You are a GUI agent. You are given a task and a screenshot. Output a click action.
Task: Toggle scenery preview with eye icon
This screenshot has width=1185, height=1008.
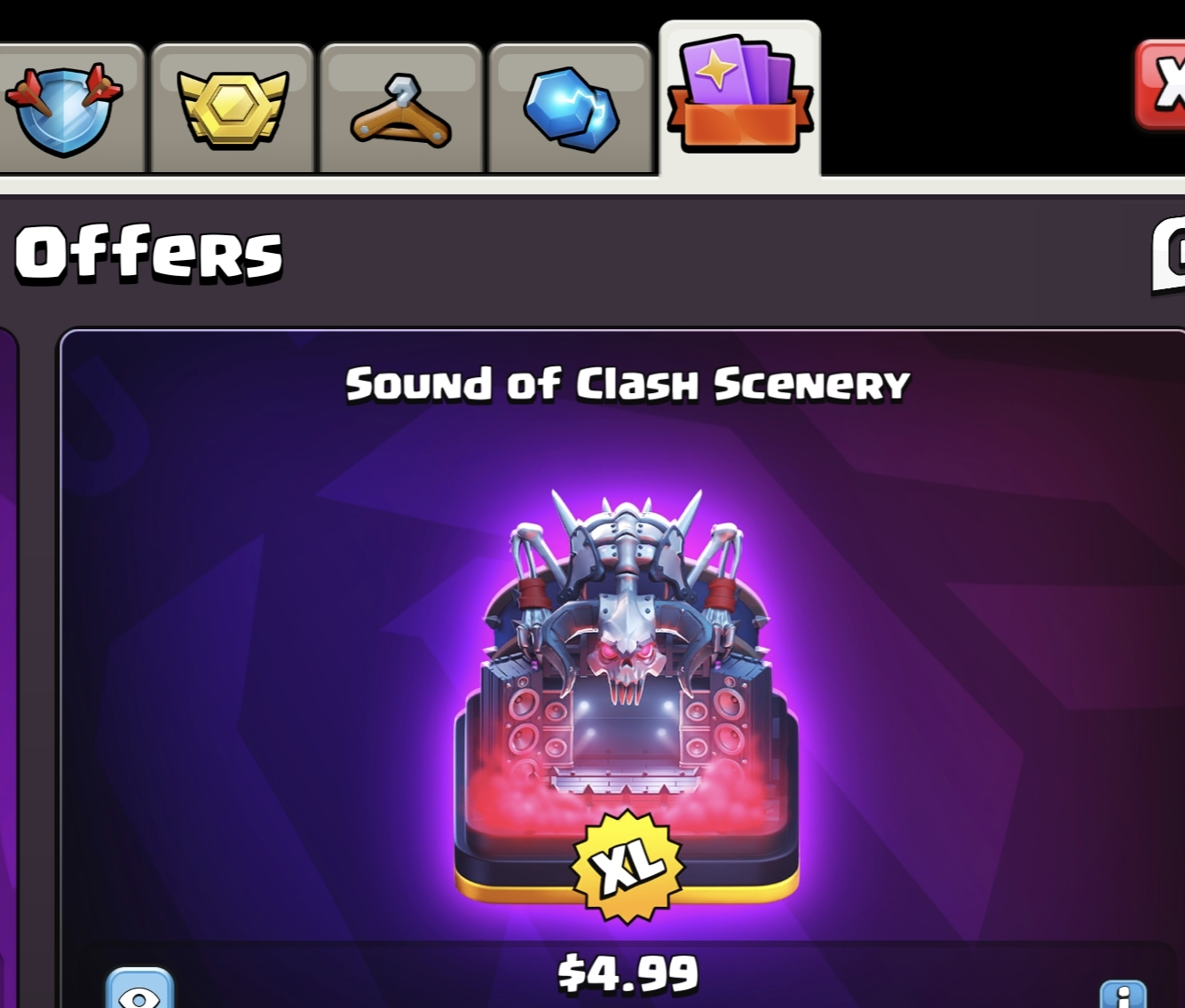pos(140,989)
